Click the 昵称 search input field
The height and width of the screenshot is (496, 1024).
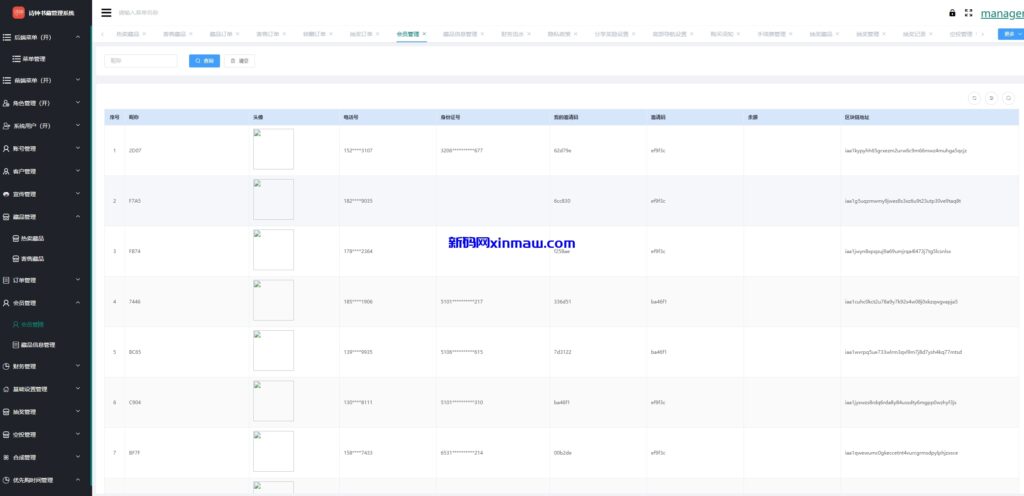[141, 61]
